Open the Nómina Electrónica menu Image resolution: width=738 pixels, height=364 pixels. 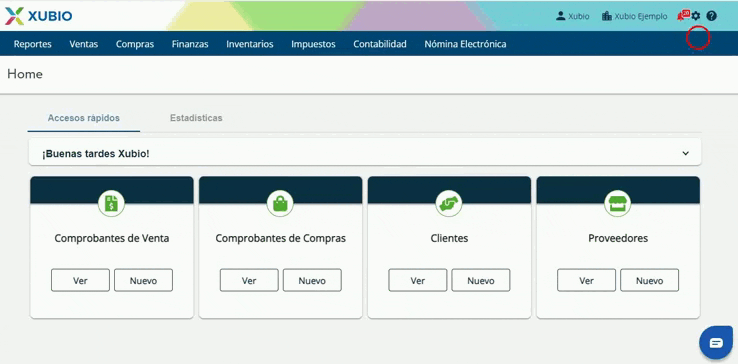[465, 44]
